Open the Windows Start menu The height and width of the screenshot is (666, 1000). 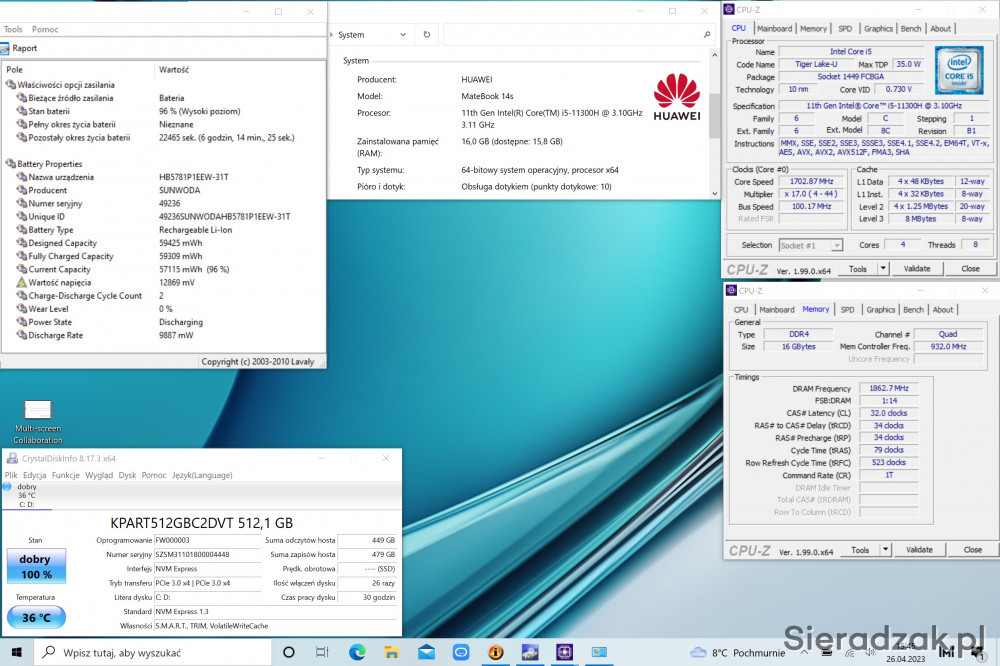click(17, 652)
